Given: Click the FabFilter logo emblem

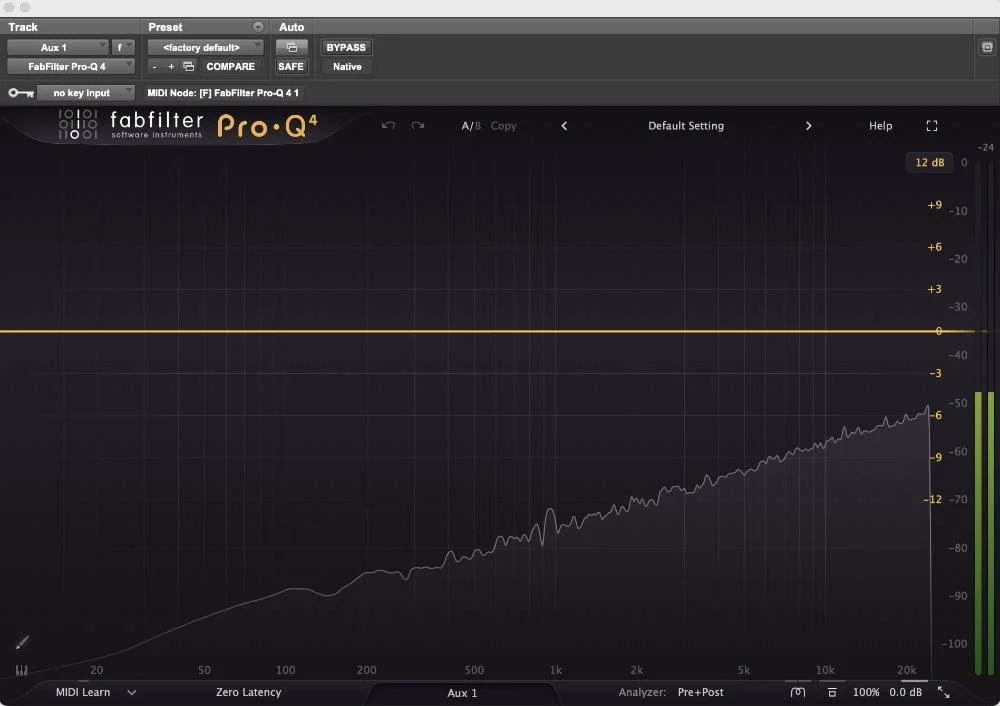Looking at the screenshot, I should click(78, 124).
